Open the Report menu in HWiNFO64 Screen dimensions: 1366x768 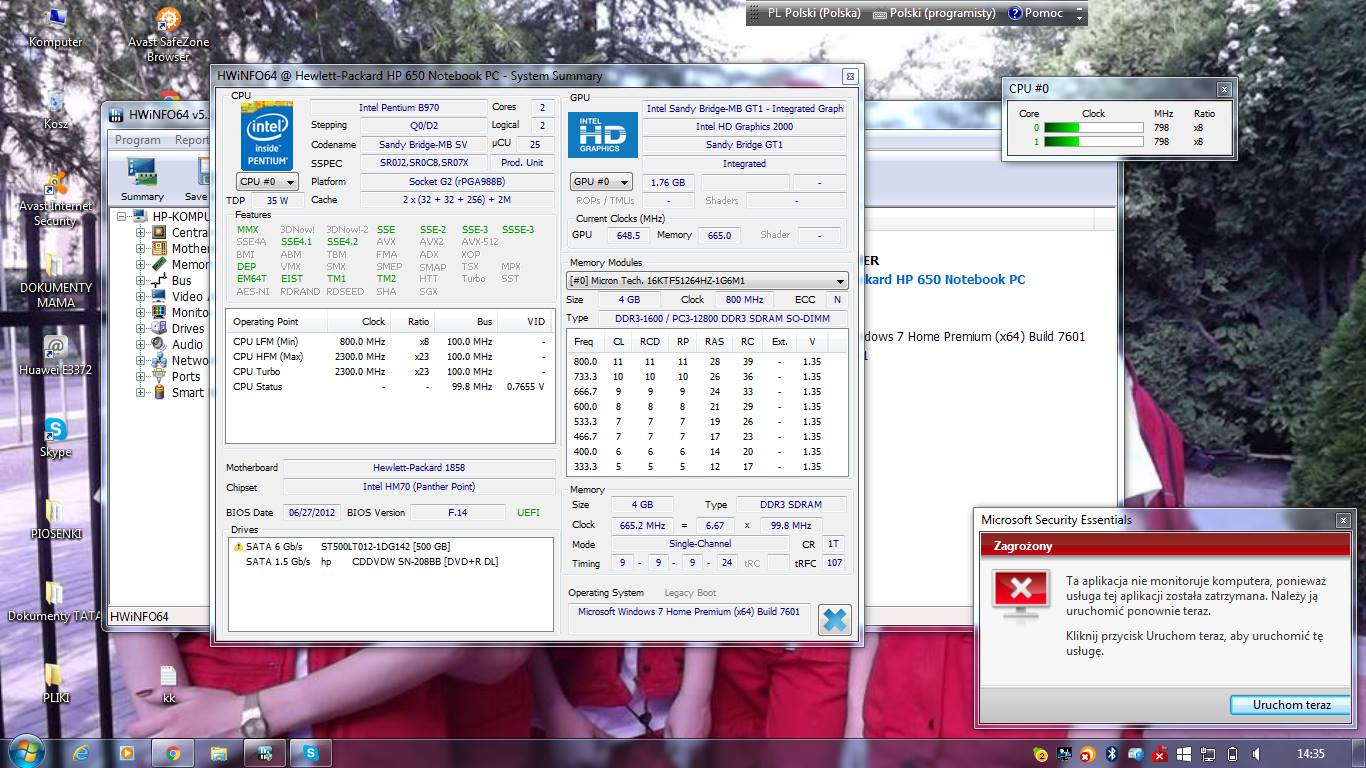pos(191,140)
